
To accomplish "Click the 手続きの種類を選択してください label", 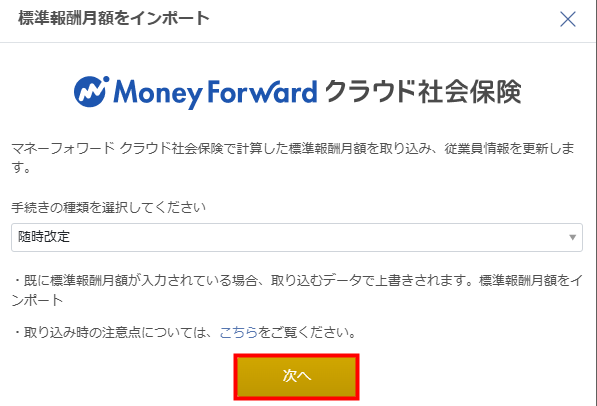I will (109, 208).
